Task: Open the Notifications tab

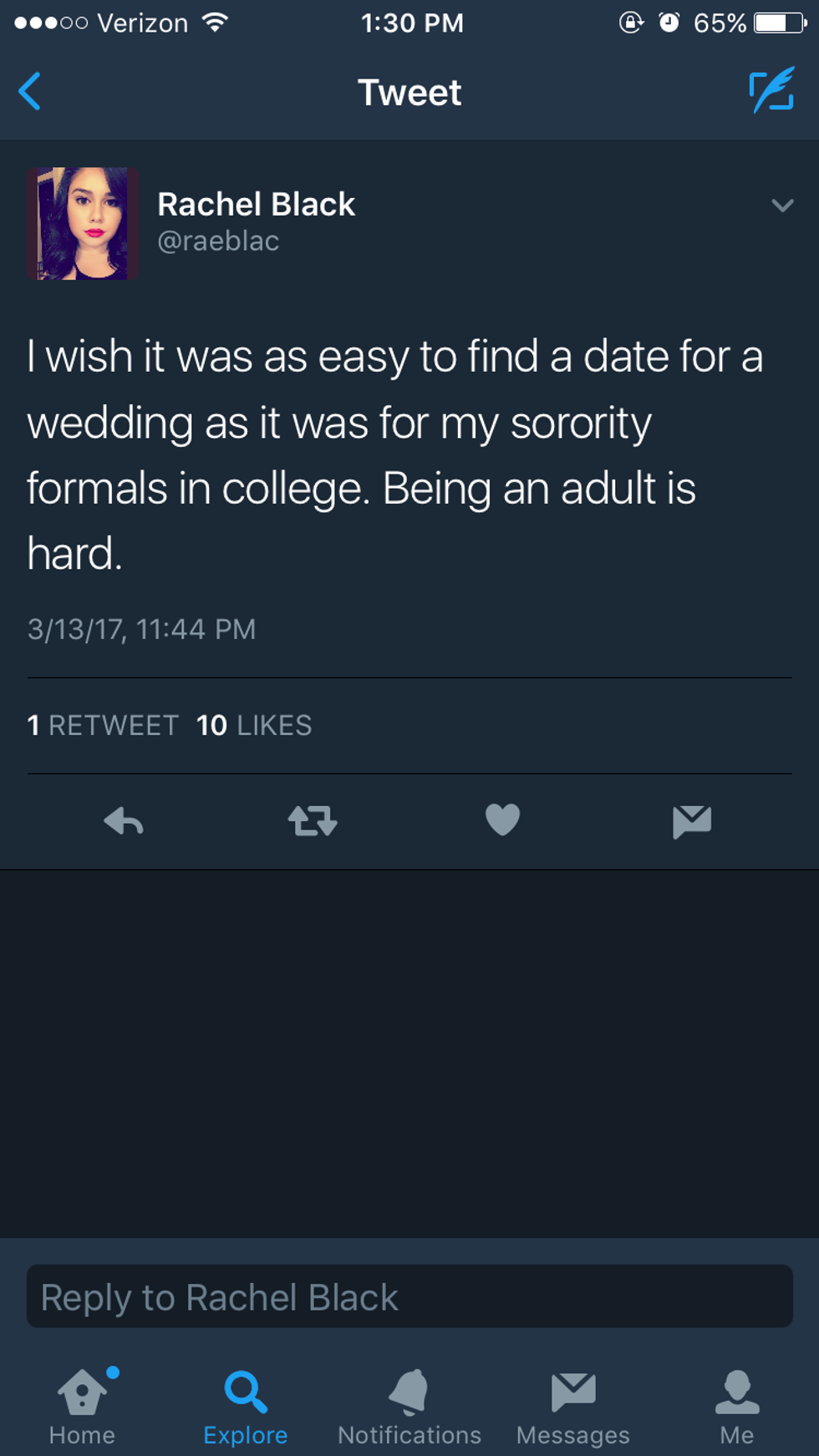Action: [409, 1407]
